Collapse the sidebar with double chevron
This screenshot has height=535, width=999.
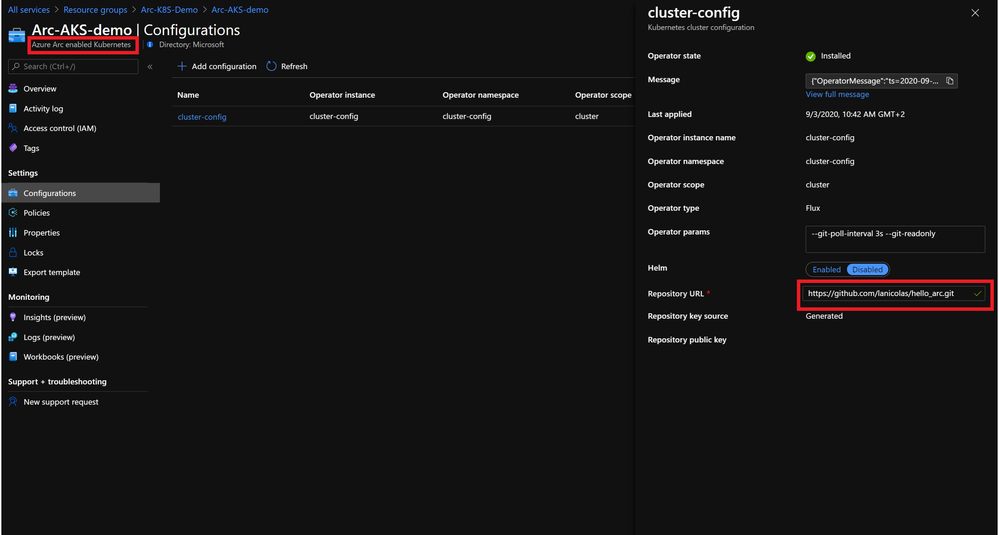150,66
